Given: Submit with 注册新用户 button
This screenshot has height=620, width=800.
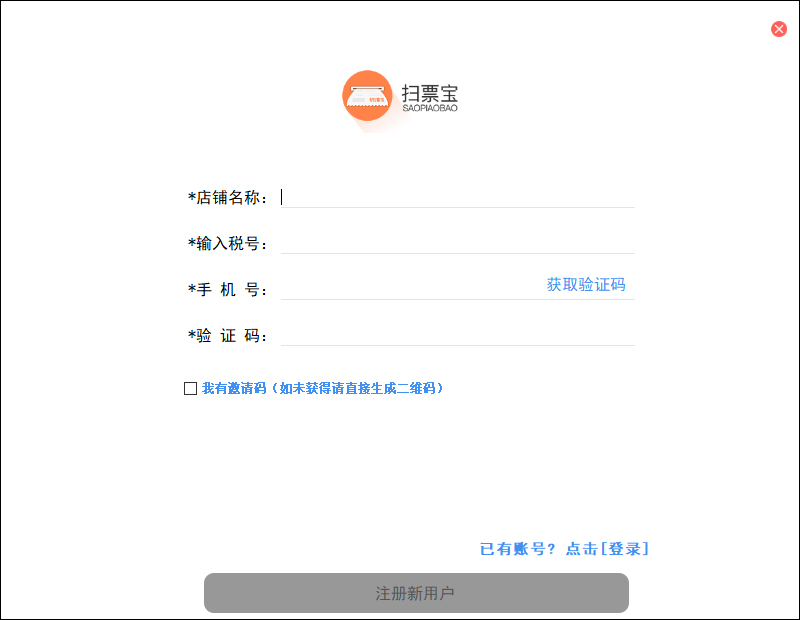Looking at the screenshot, I should [416, 593].
